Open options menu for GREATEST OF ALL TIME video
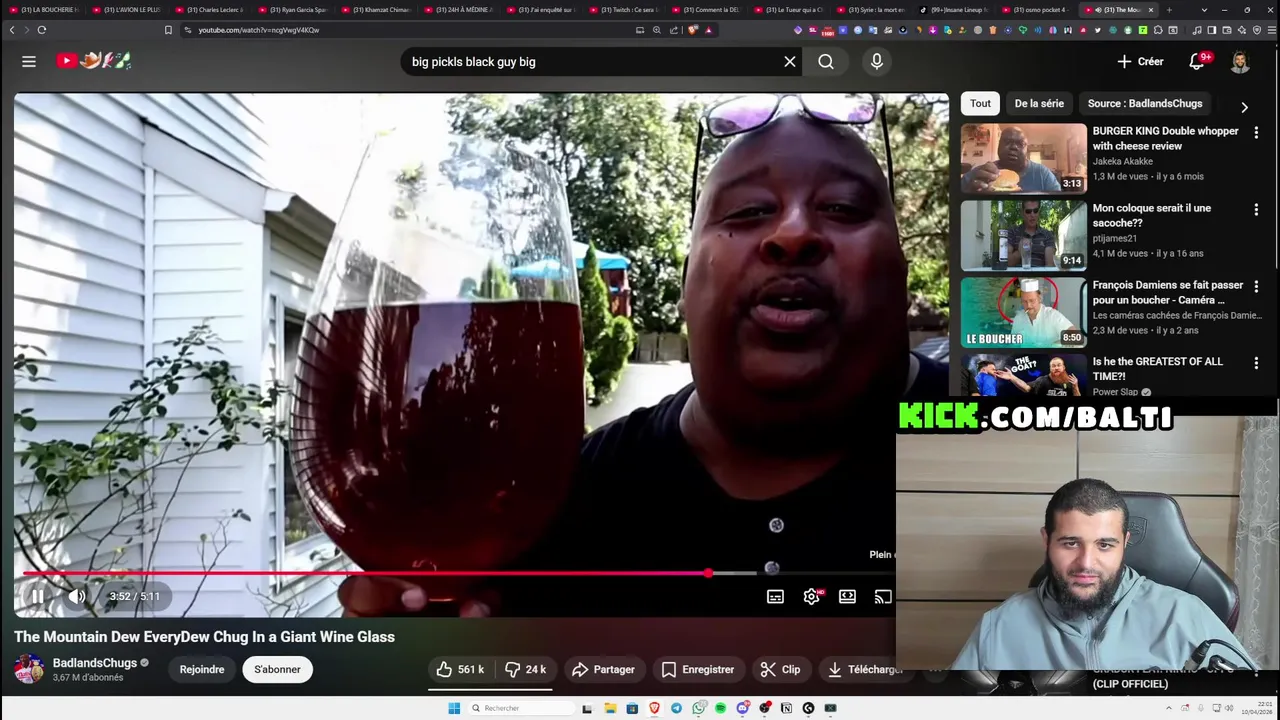 pyautogui.click(x=1256, y=363)
